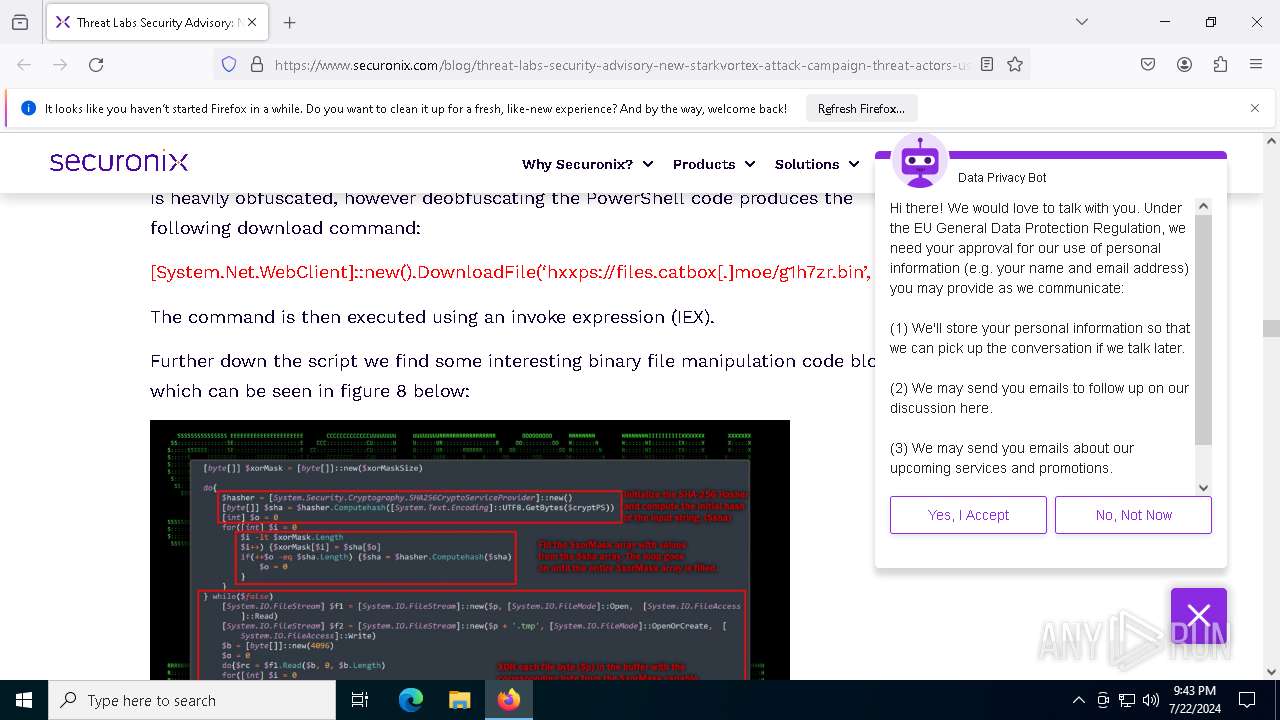Click the page scrollbar down arrow

tap(1271, 672)
